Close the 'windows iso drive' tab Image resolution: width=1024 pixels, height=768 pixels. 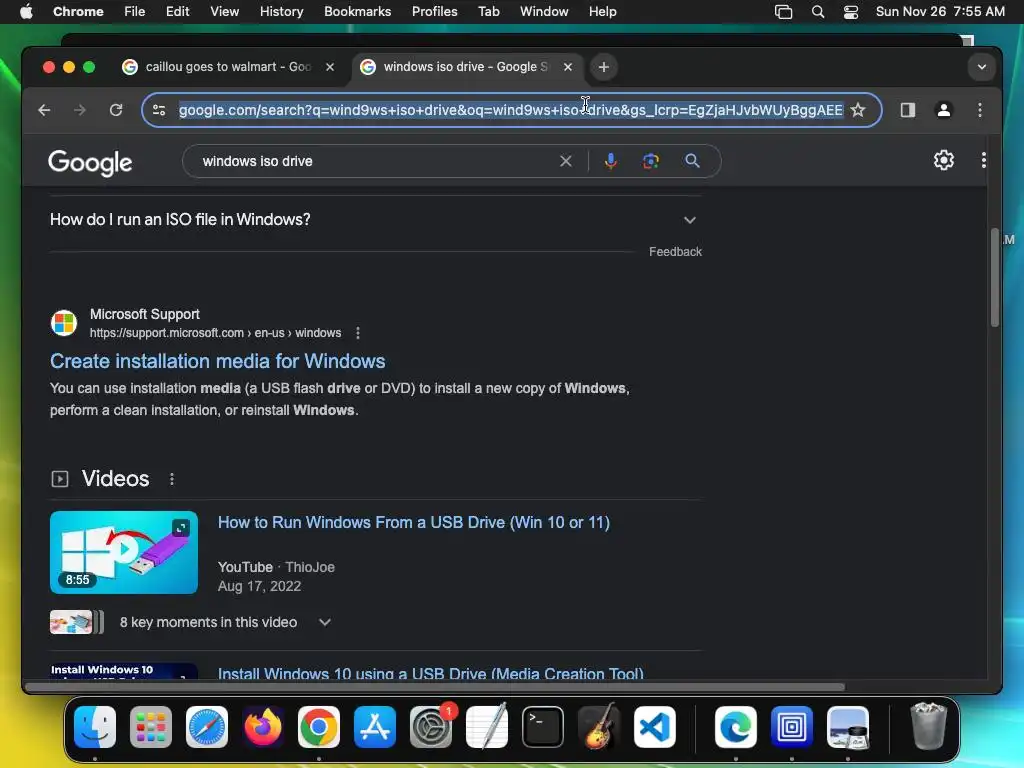(x=568, y=67)
